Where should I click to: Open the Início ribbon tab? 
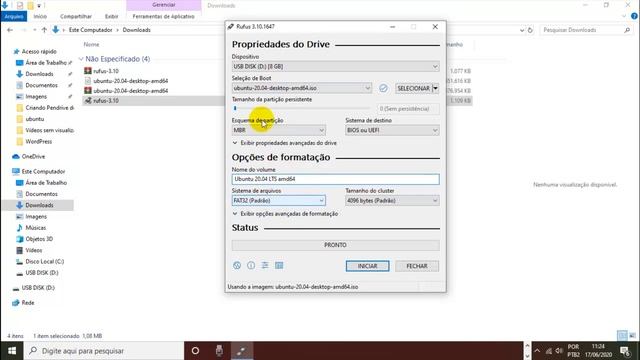coord(40,16)
